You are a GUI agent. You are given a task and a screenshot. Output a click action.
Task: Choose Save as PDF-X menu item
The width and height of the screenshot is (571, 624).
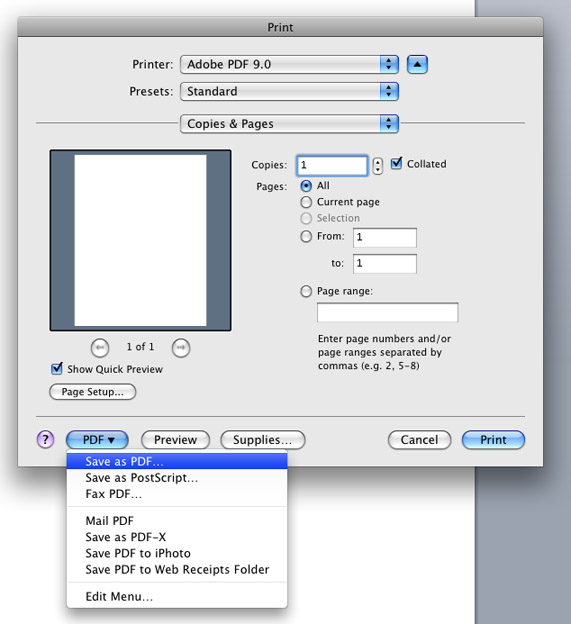click(x=177, y=537)
